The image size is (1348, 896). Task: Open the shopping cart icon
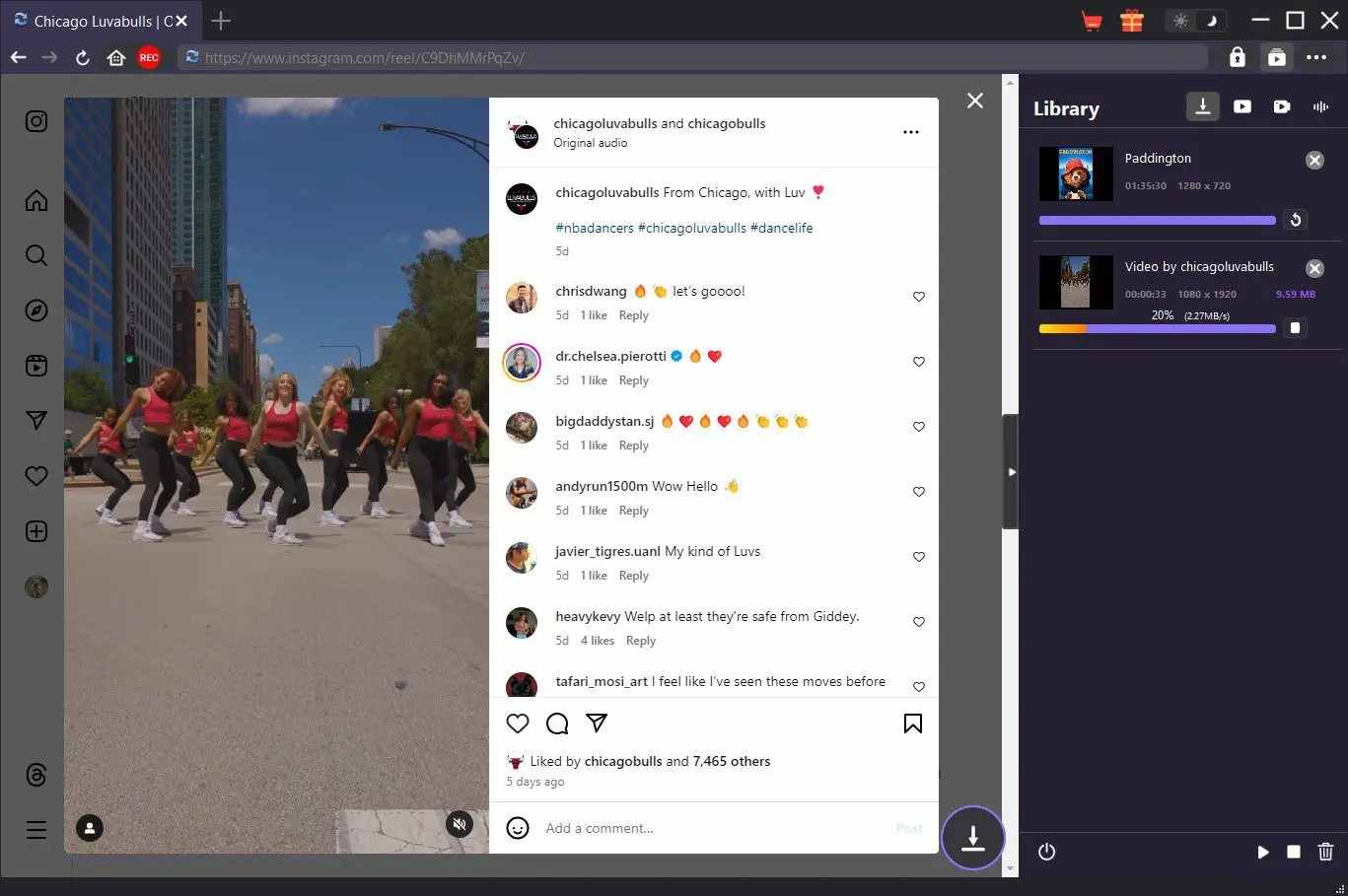tap(1092, 21)
